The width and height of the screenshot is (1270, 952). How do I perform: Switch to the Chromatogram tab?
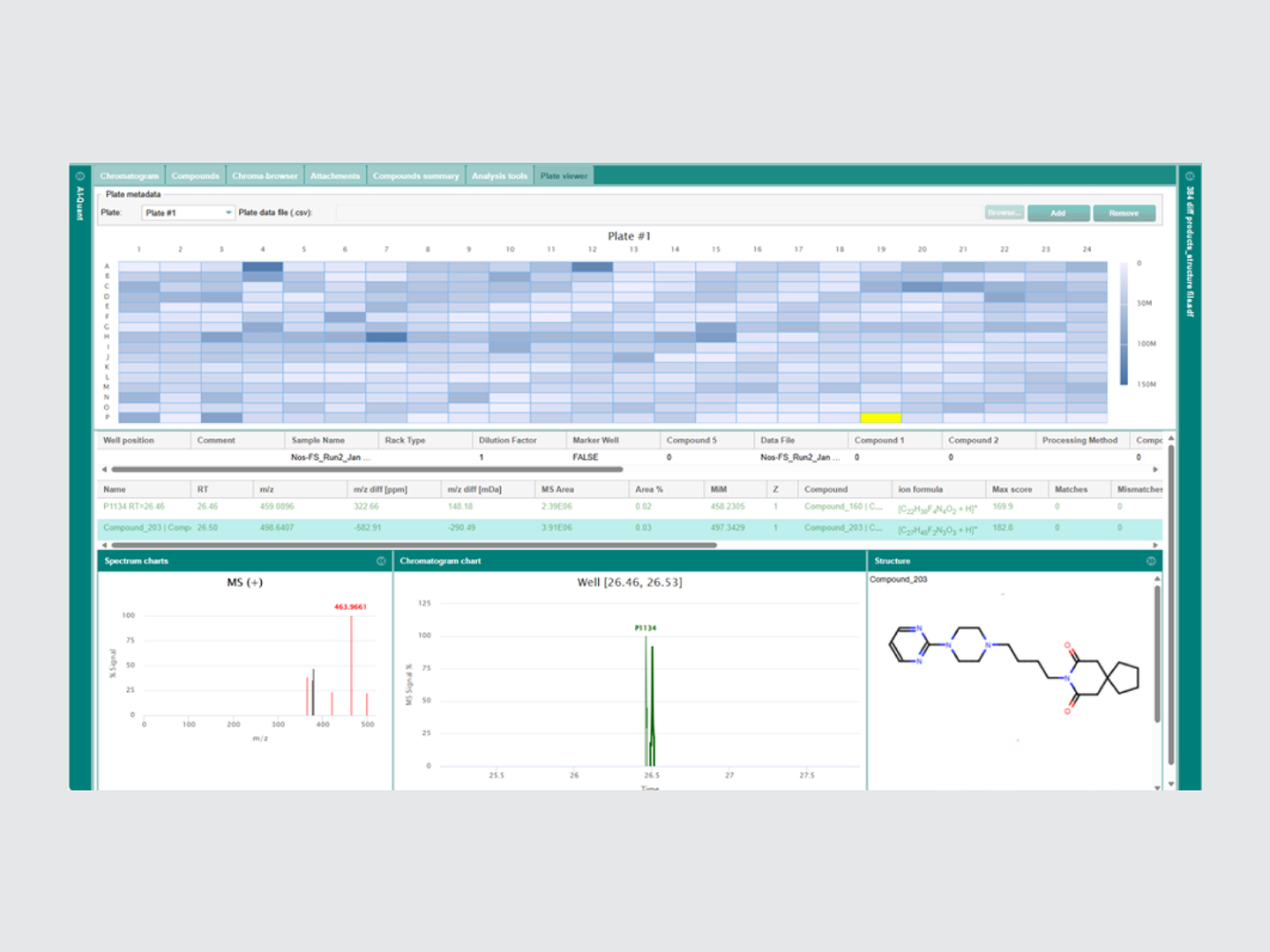click(x=129, y=175)
